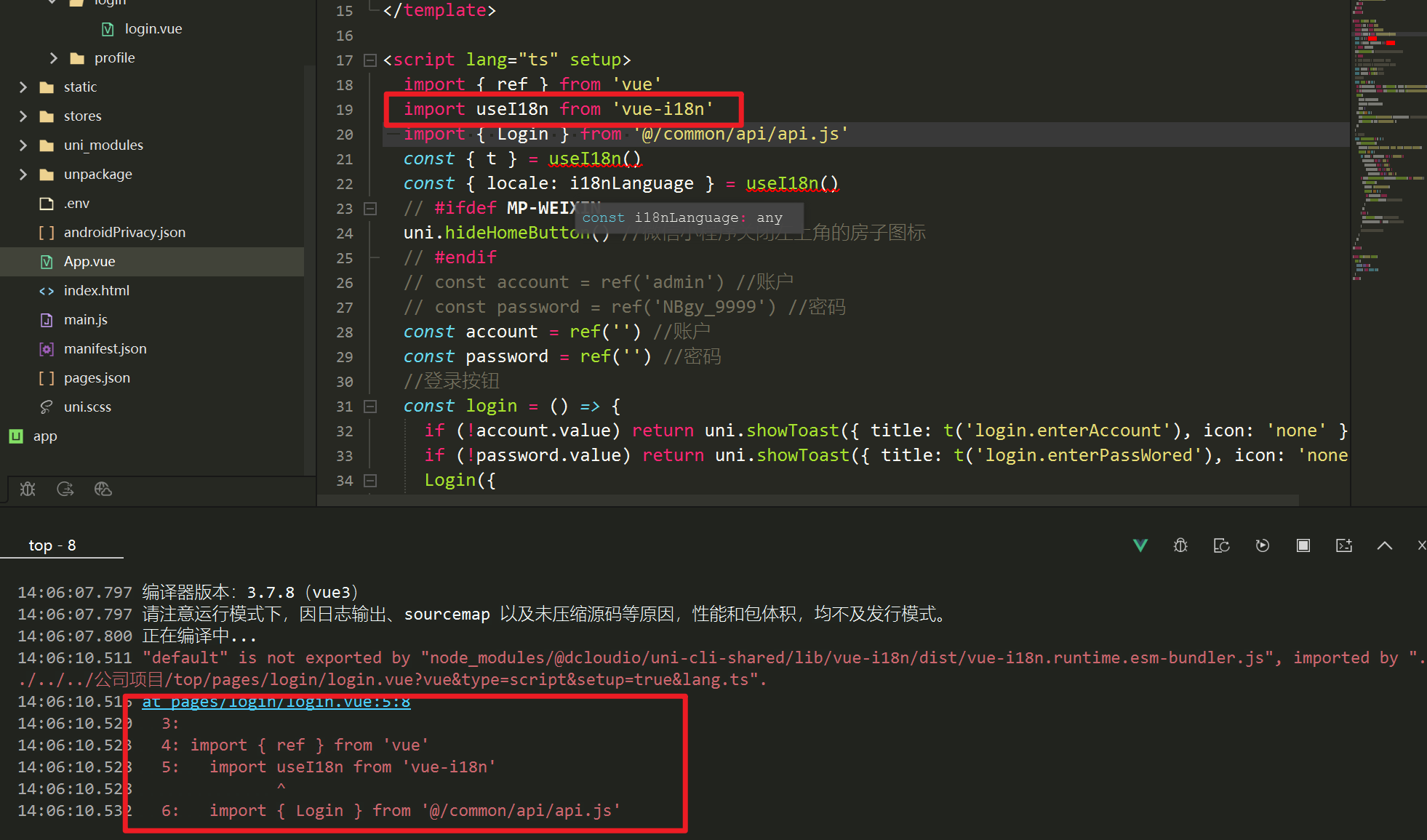Click the sync arrows icon below project tree
1427x840 pixels.
[x=65, y=489]
